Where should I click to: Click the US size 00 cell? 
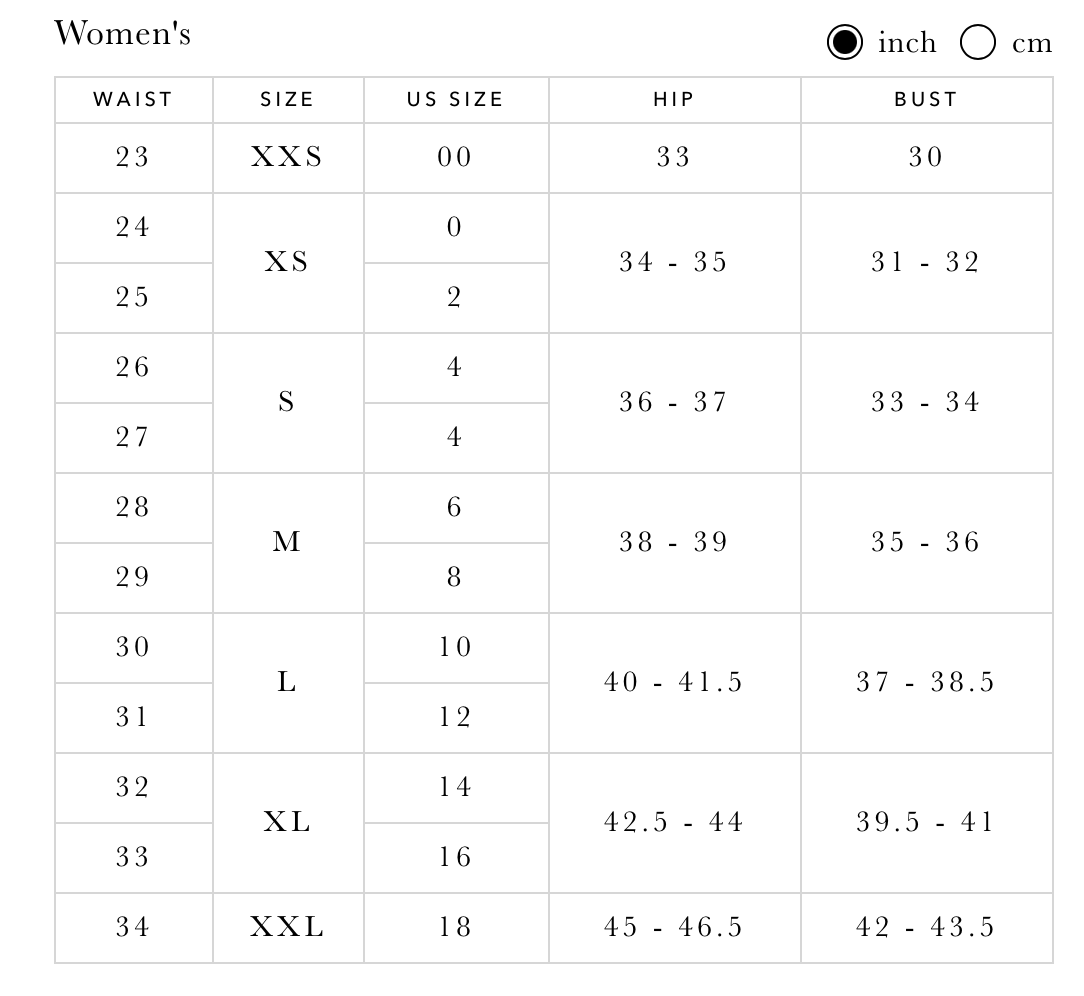point(456,158)
